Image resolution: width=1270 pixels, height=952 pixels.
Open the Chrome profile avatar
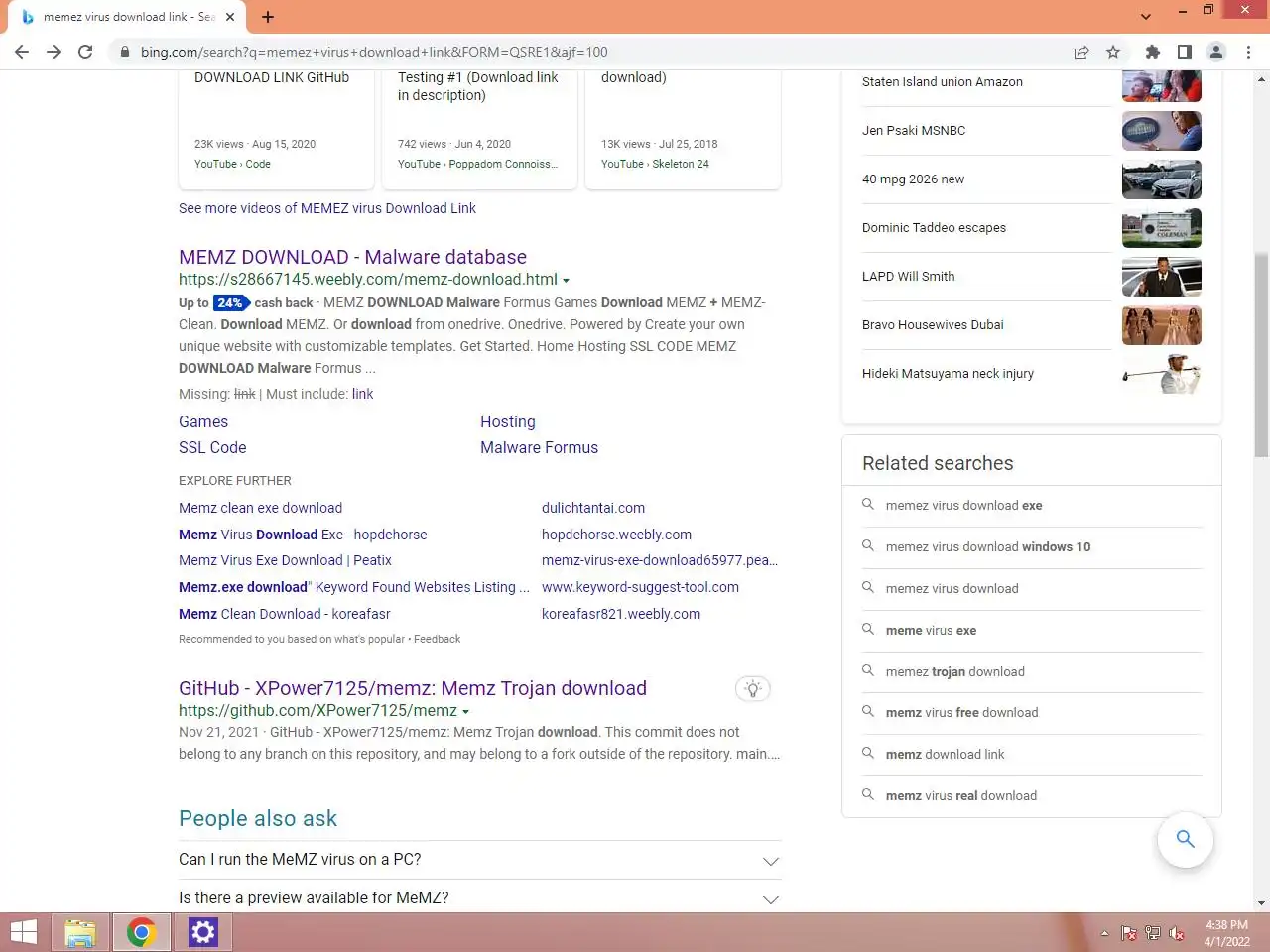(1216, 52)
